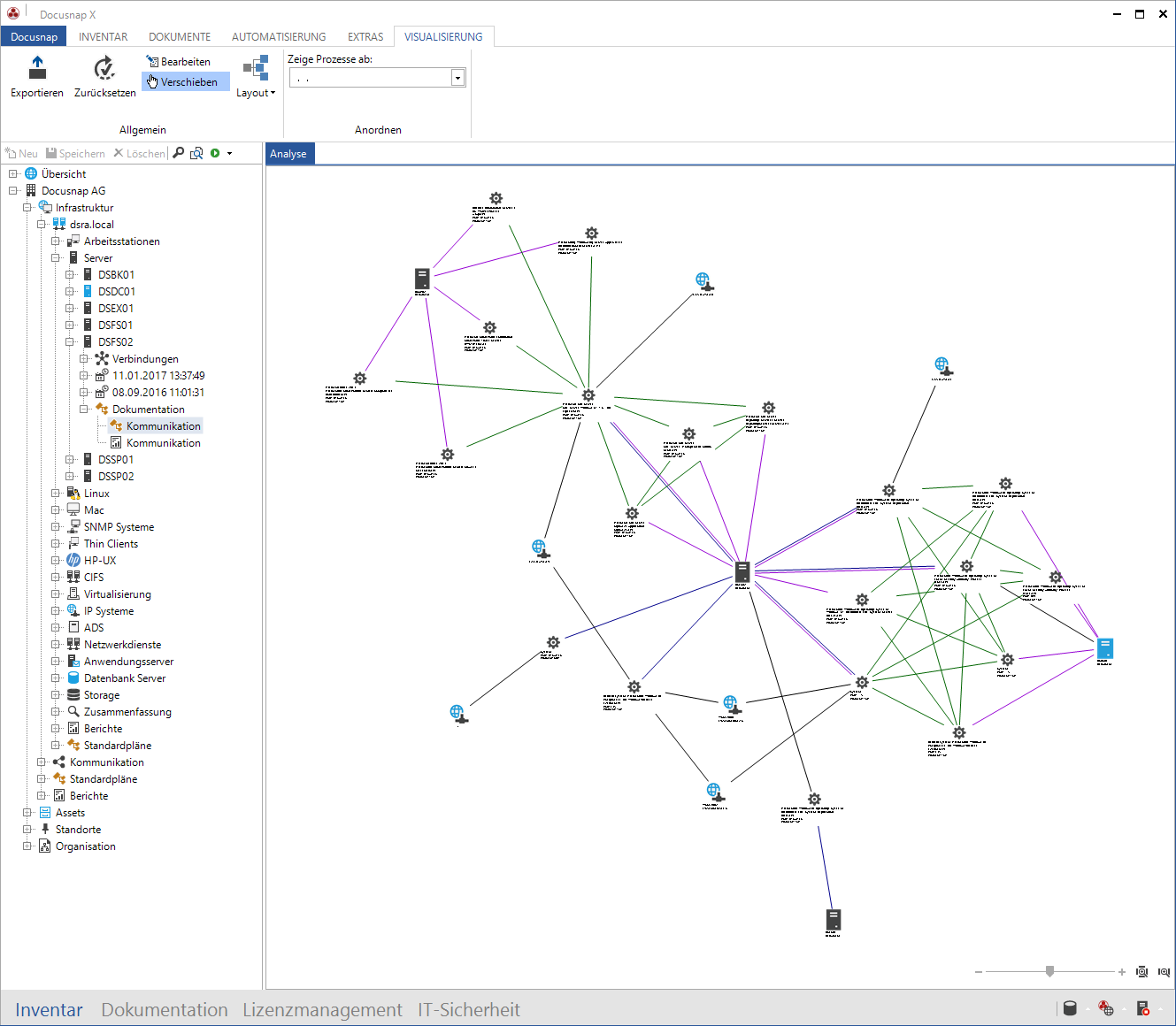The image size is (1176, 1026).
Task: Click the zoom minus button
Action: [x=979, y=972]
